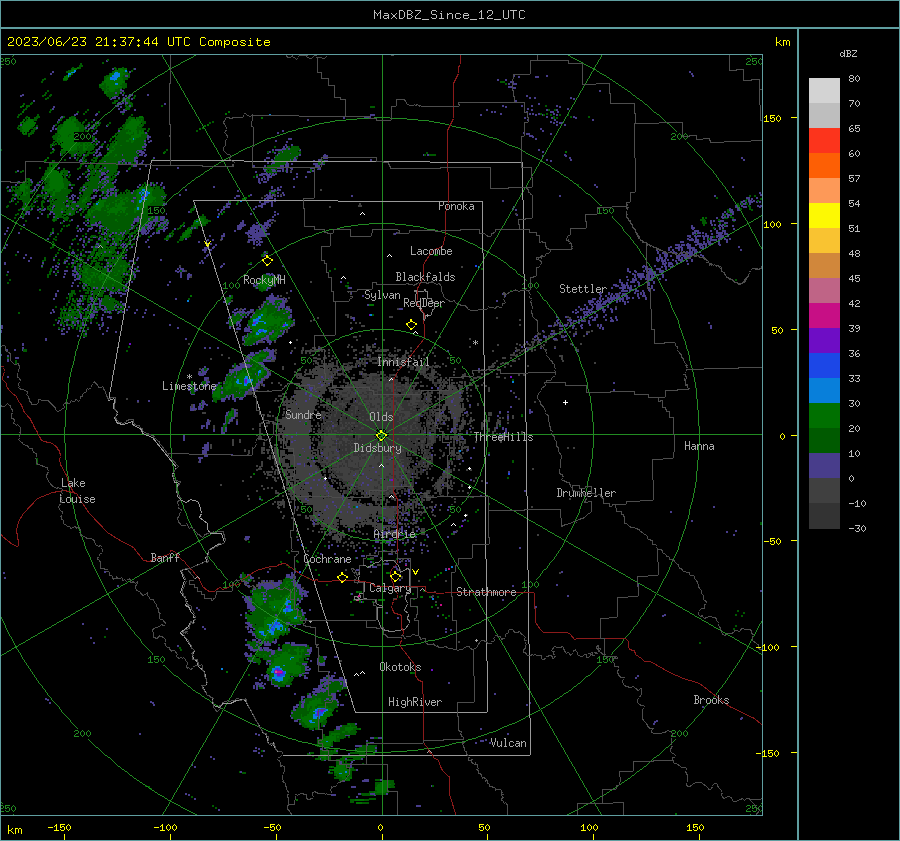Click the Ponoka town label
Screen dimensions: 900x841
(456, 206)
